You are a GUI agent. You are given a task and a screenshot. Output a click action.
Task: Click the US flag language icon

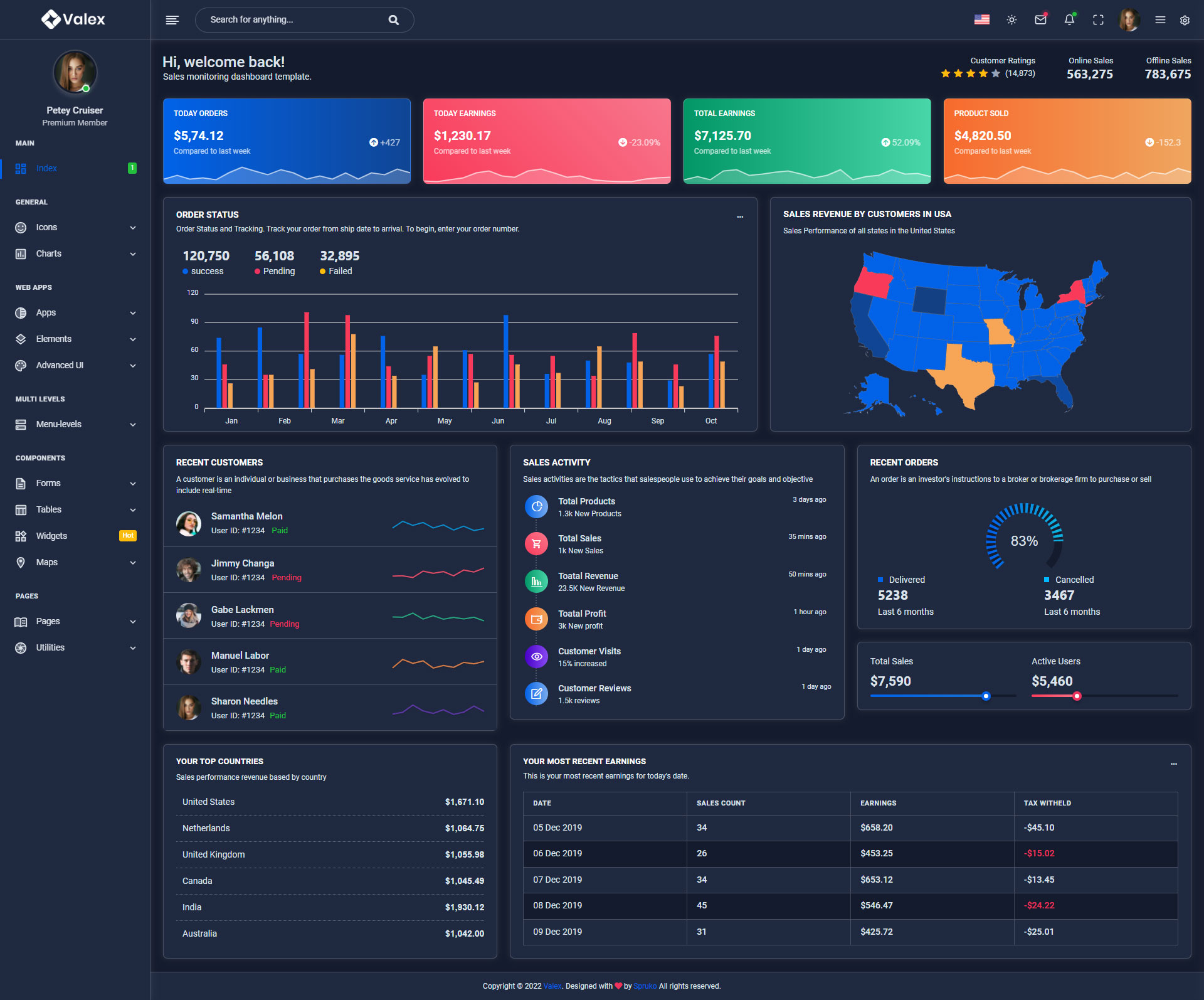point(981,20)
